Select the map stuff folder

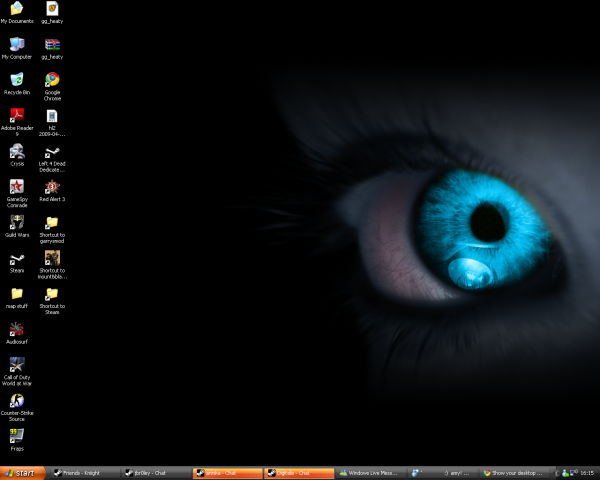pos(17,294)
